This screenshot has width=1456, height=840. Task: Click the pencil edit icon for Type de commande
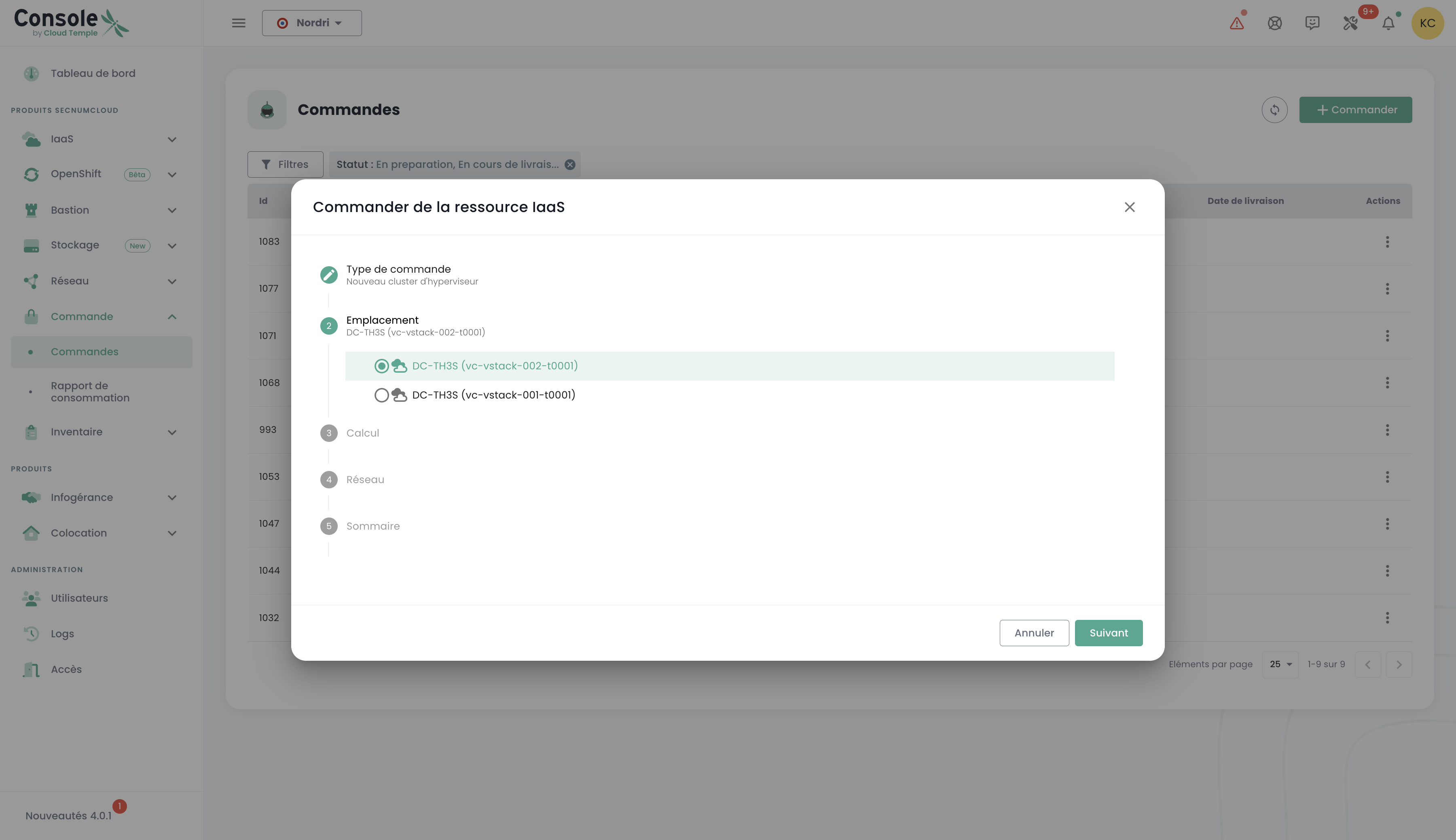coord(329,275)
